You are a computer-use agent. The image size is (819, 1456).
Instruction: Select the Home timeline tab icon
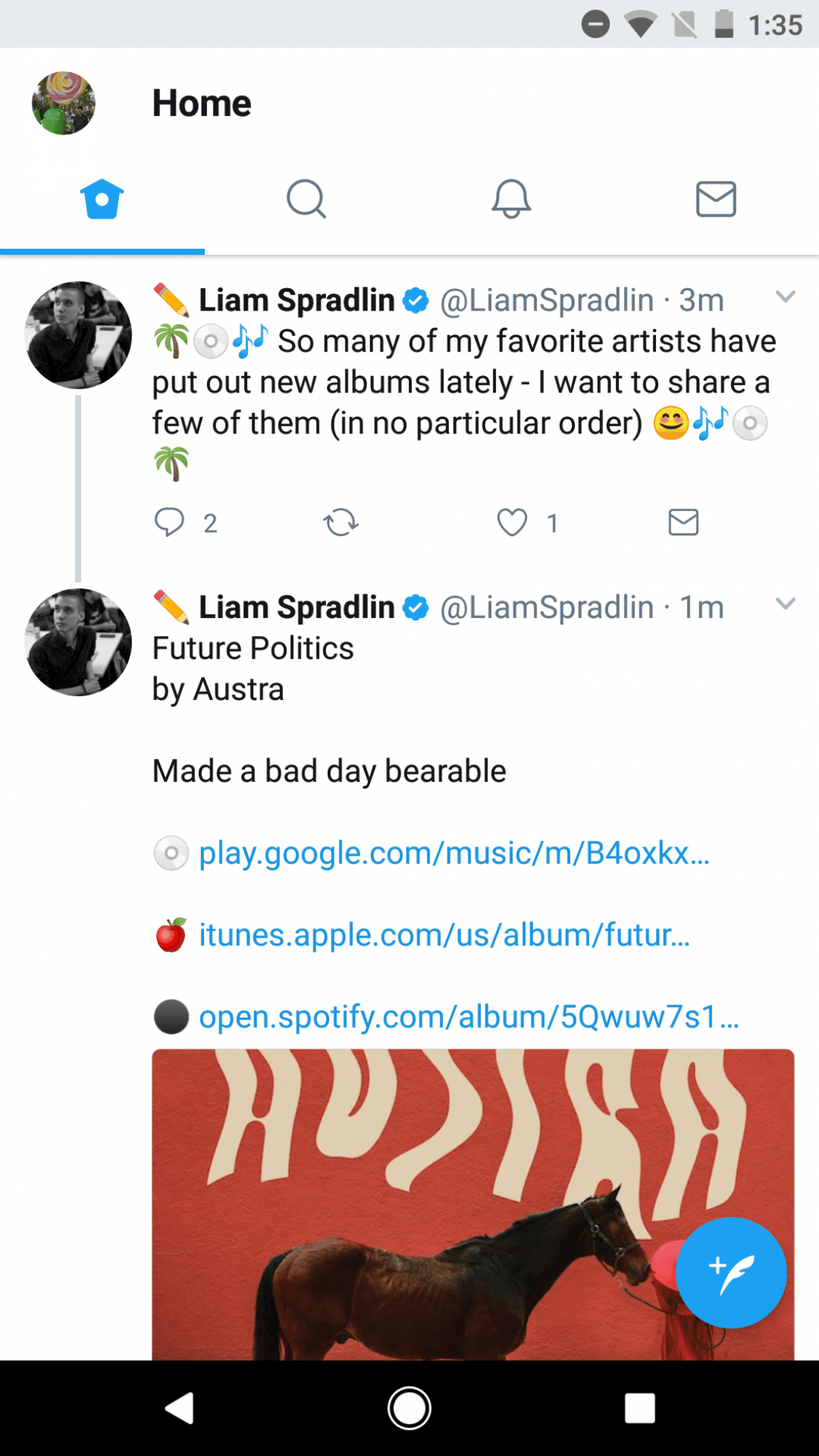point(102,199)
